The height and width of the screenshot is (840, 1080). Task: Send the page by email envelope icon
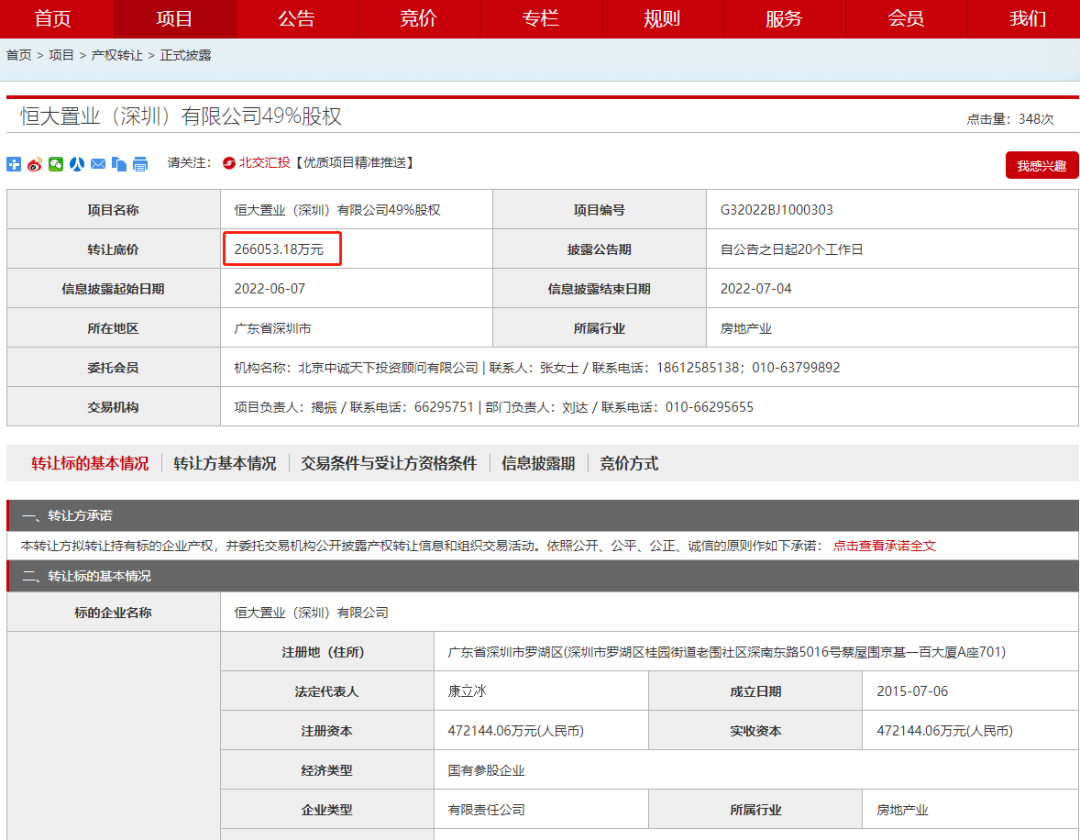click(x=97, y=164)
